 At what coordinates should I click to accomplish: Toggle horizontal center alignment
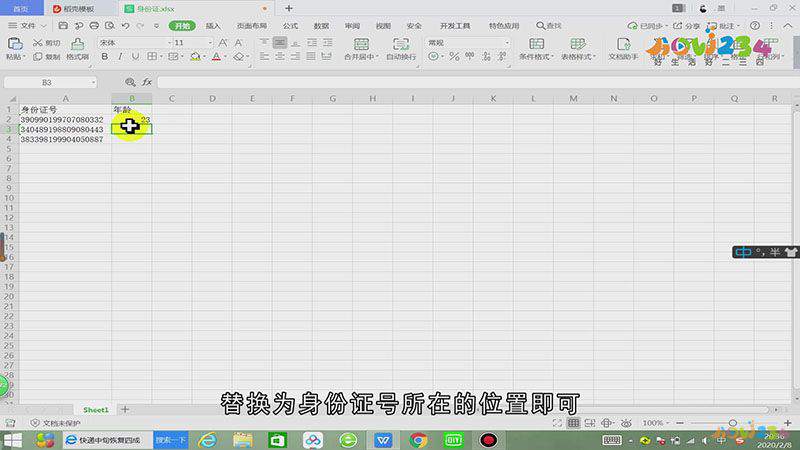tap(280, 57)
